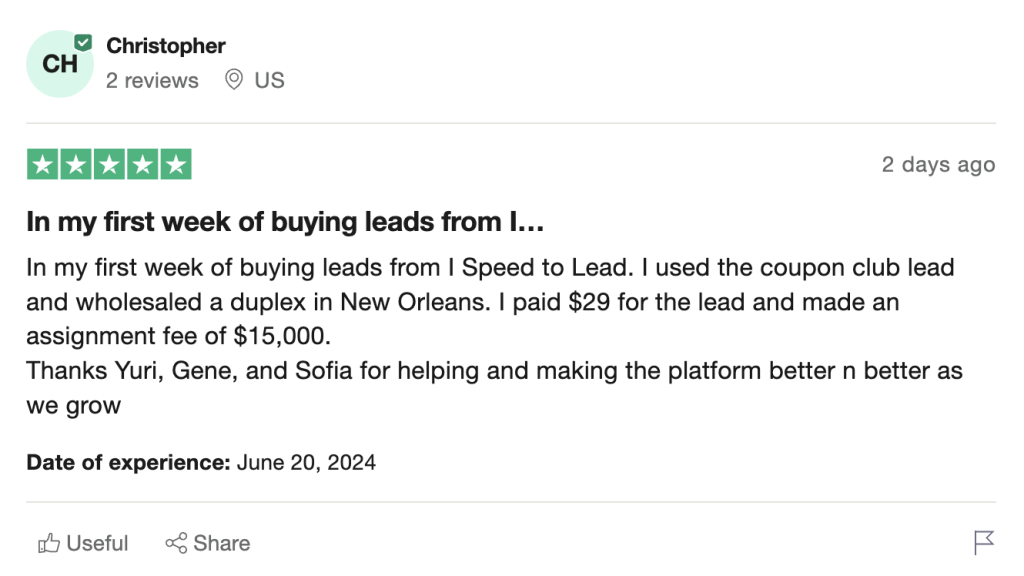Click the third green rating star

pyautogui.click(x=109, y=165)
